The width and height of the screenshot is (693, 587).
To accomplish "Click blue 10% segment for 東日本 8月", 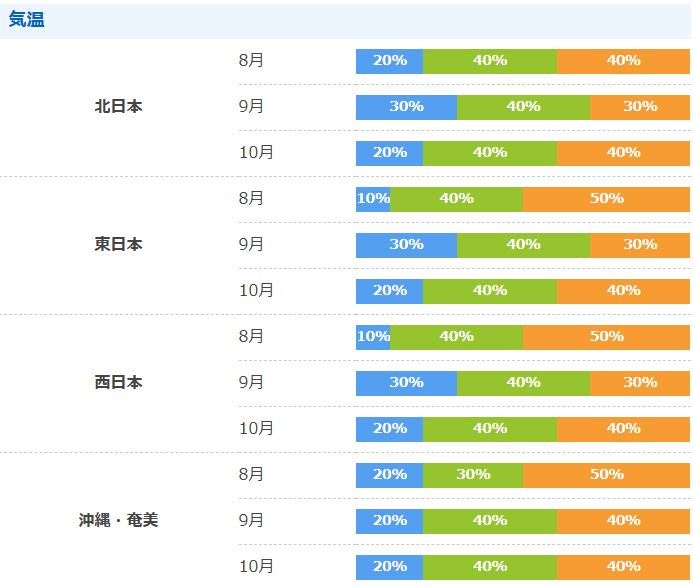I will point(373,199).
